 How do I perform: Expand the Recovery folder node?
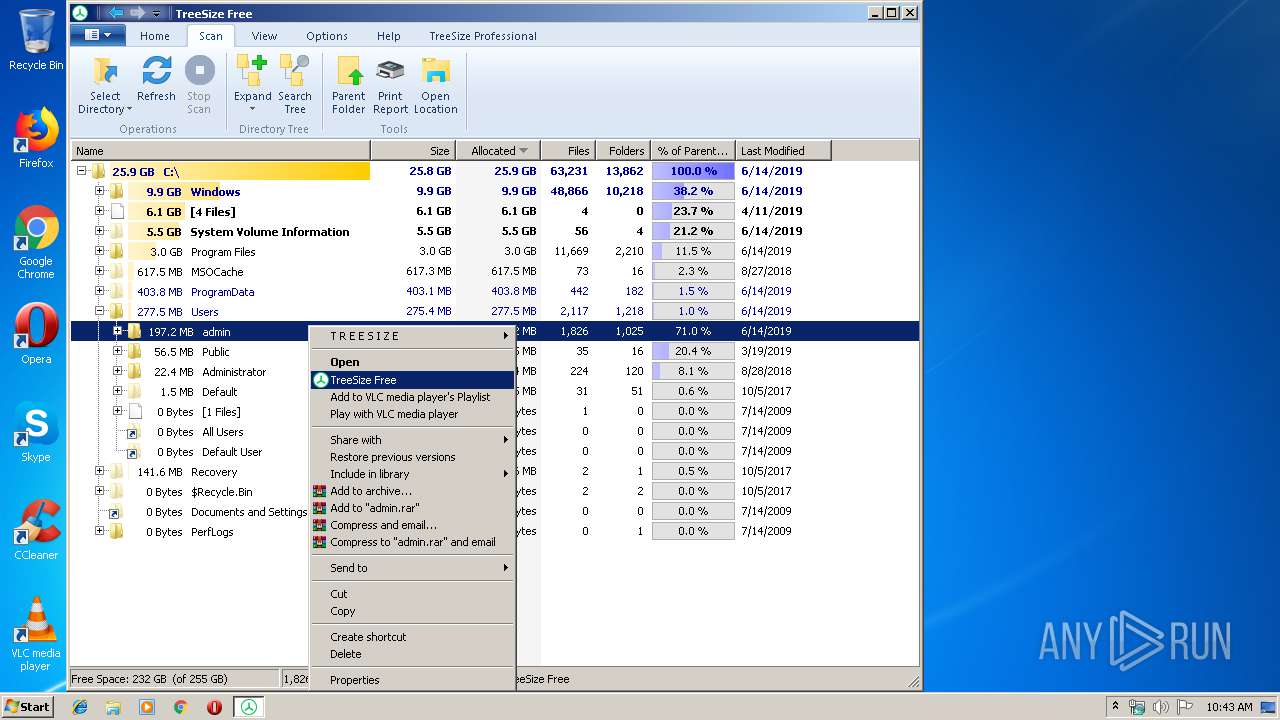[99, 471]
